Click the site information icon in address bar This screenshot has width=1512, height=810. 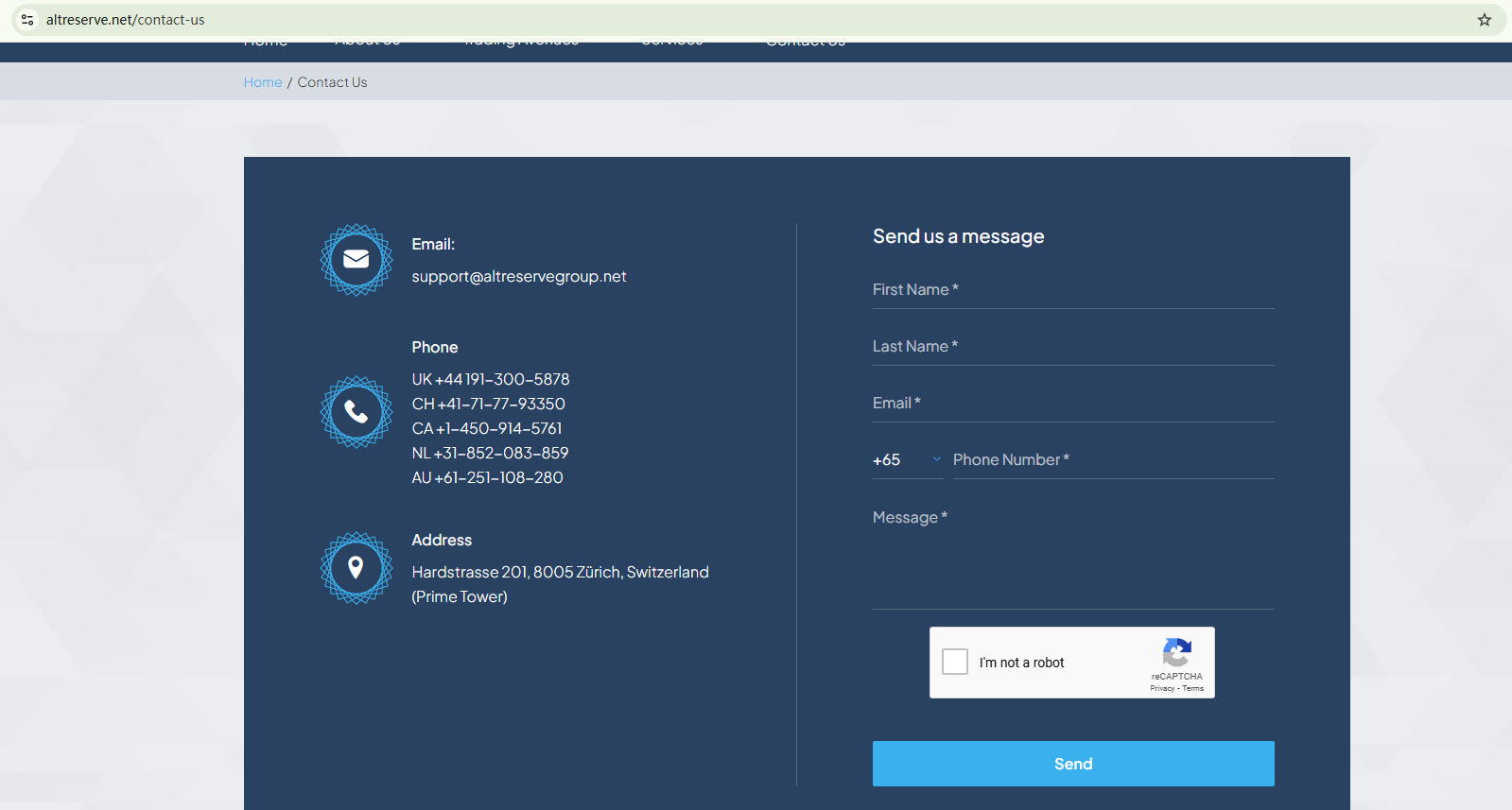[x=27, y=20]
